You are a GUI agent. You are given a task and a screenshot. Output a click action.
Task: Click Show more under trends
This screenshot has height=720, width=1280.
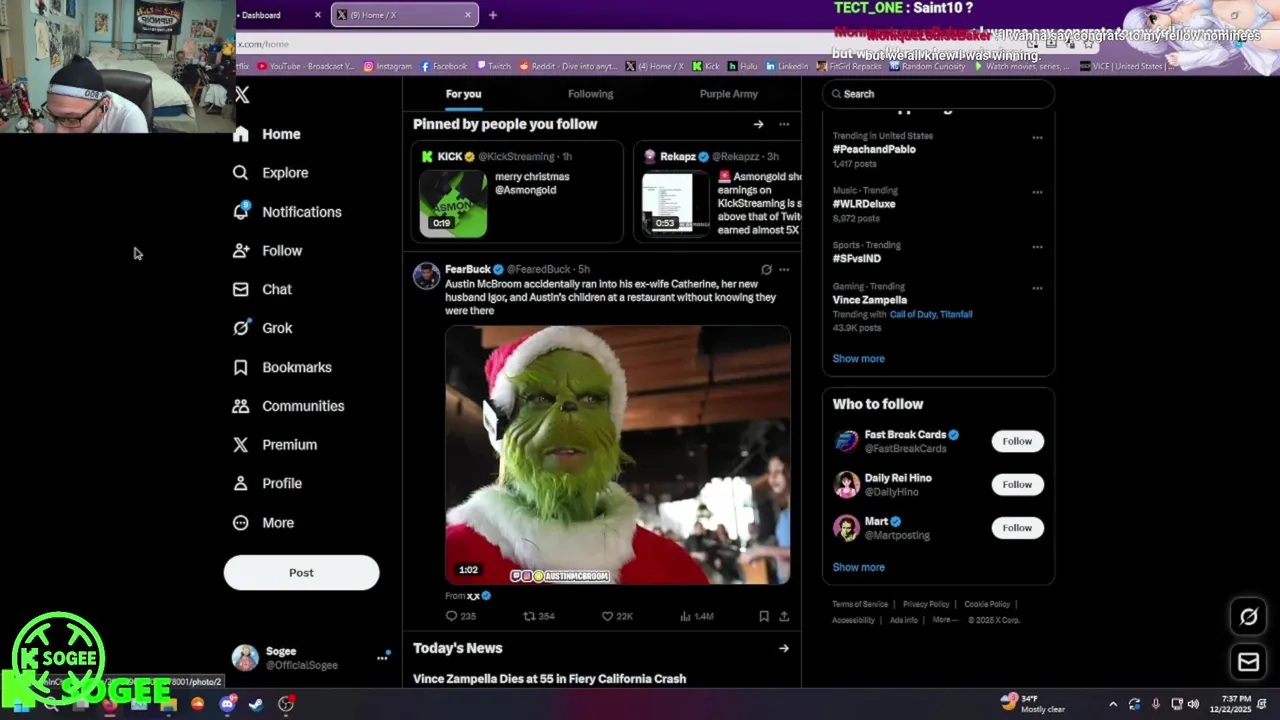click(x=858, y=358)
